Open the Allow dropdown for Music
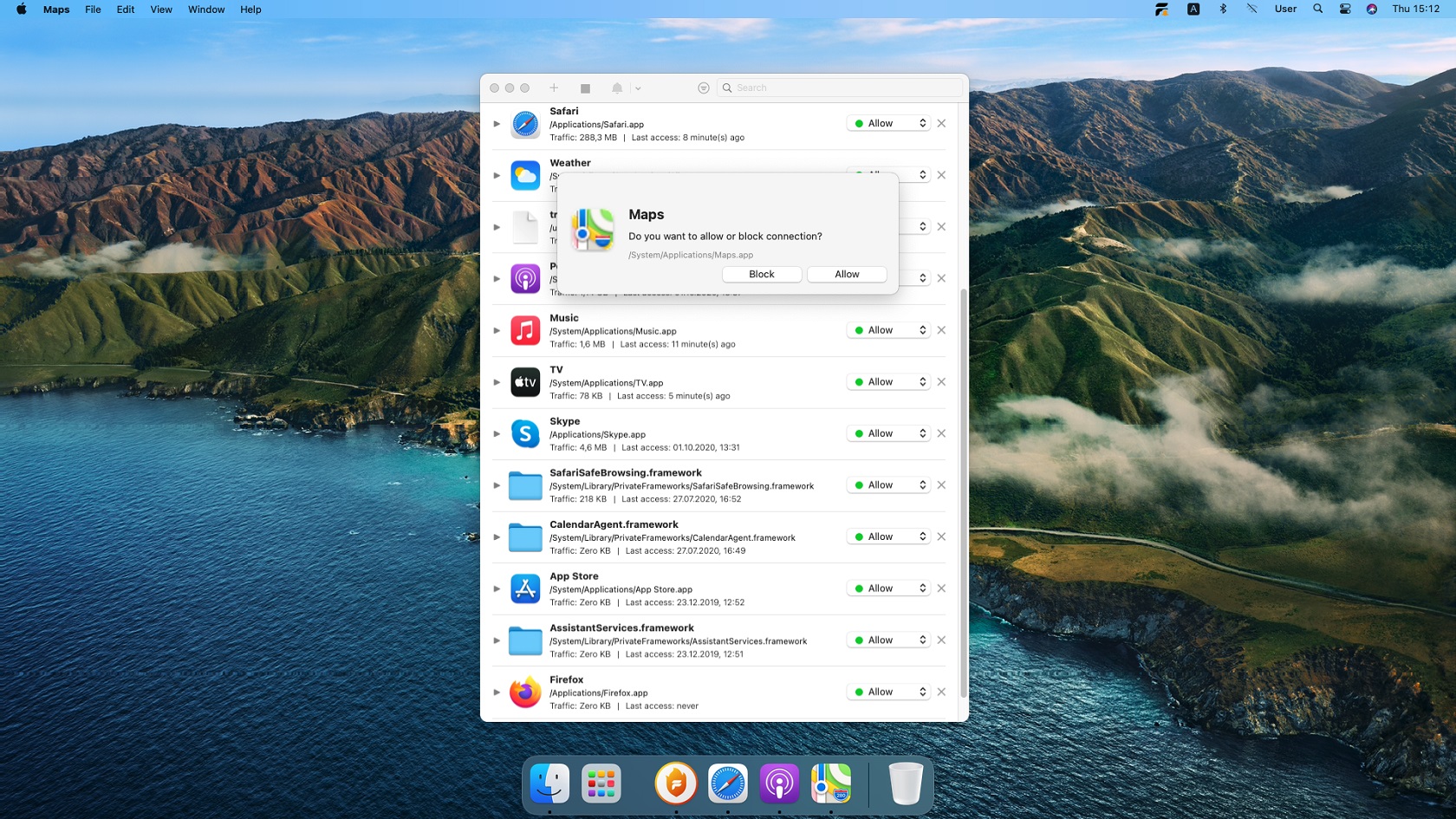 888,330
